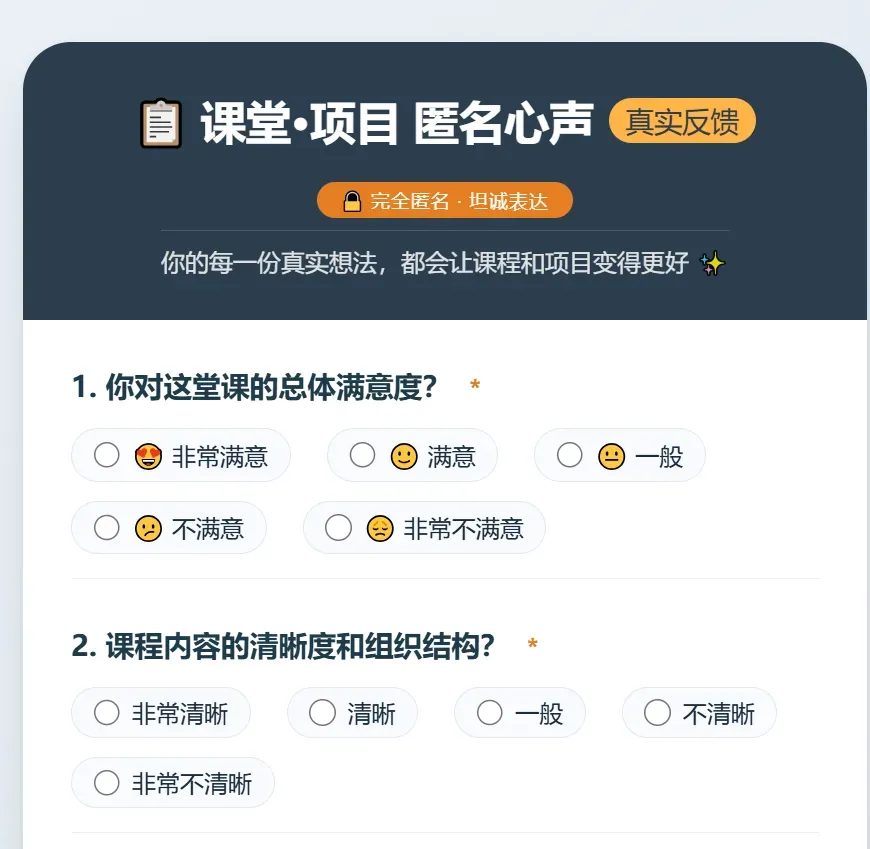The image size is (870, 849).
Task: Click the smiling emoji next to 满意
Action: click(x=404, y=457)
